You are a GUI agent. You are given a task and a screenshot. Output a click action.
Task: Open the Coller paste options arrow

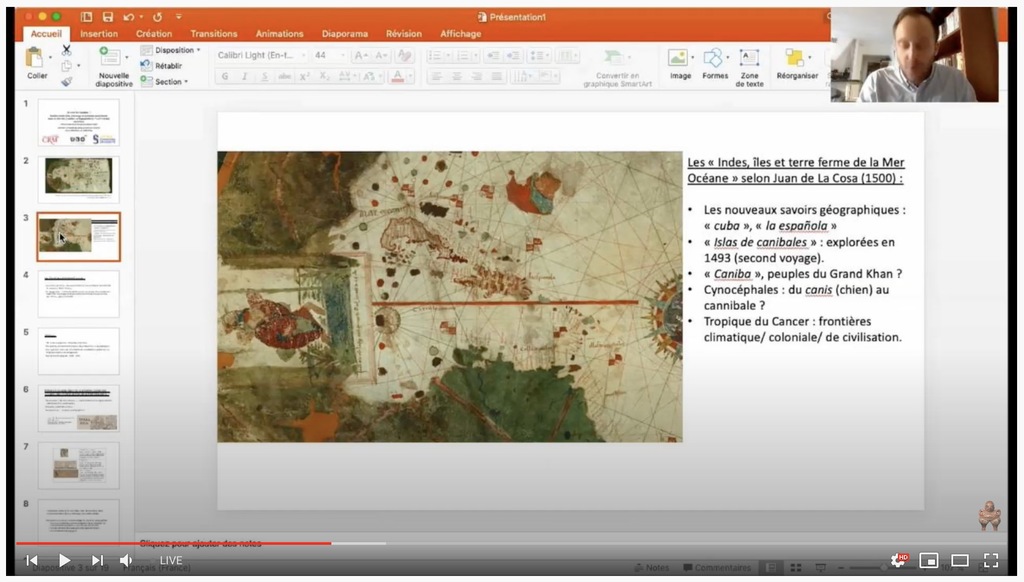click(x=50, y=58)
